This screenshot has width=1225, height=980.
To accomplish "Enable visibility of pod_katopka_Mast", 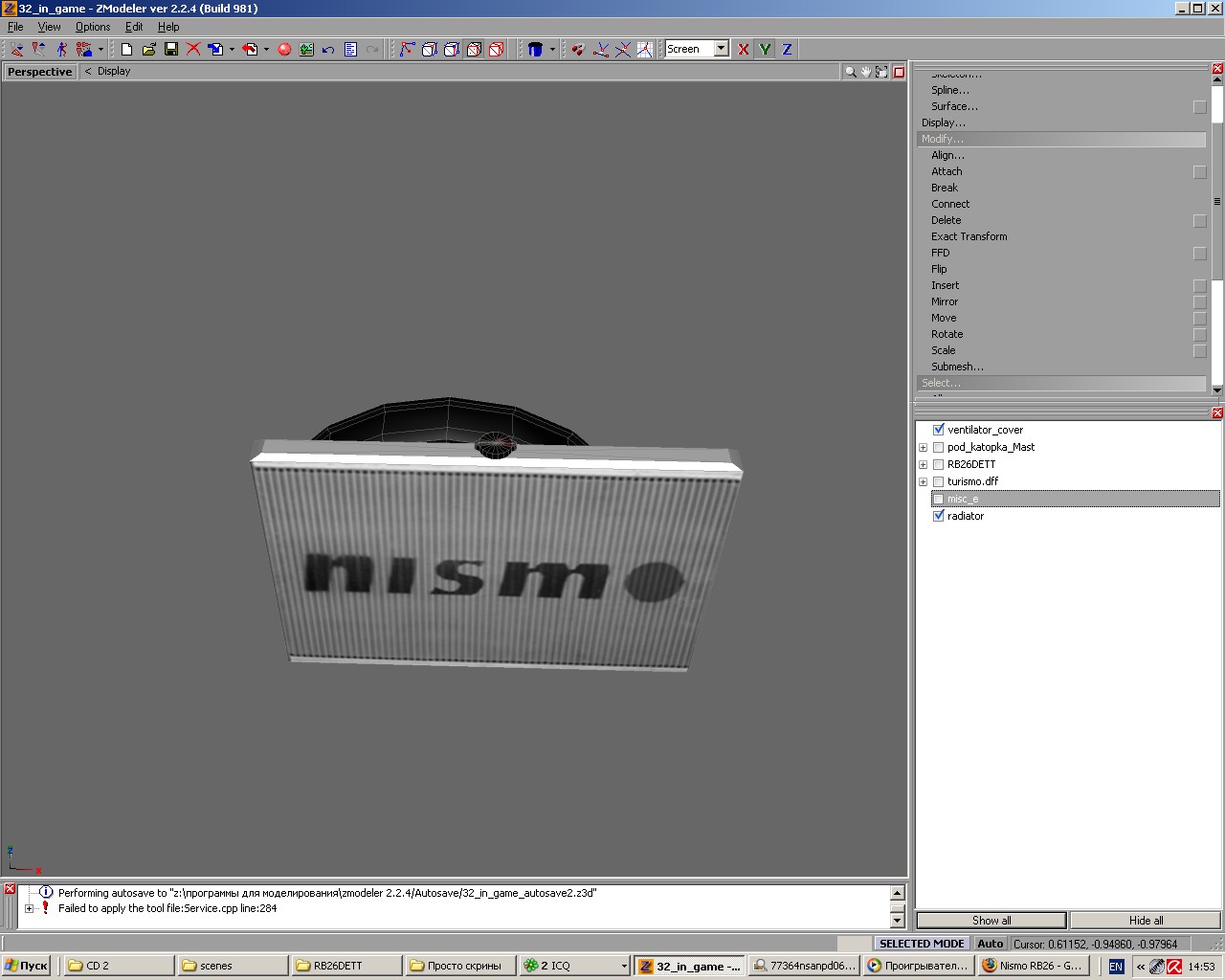I will 939,447.
